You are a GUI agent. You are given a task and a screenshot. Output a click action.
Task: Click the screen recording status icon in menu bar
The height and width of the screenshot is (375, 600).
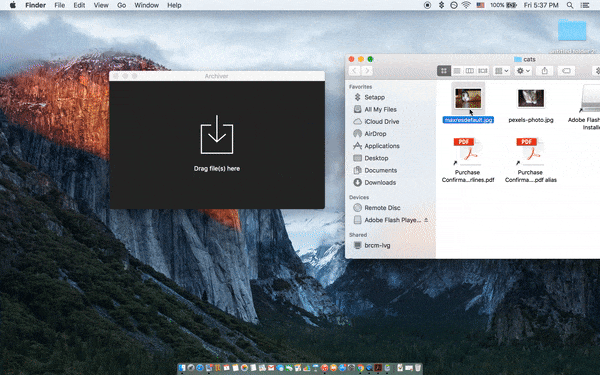[x=427, y=5]
